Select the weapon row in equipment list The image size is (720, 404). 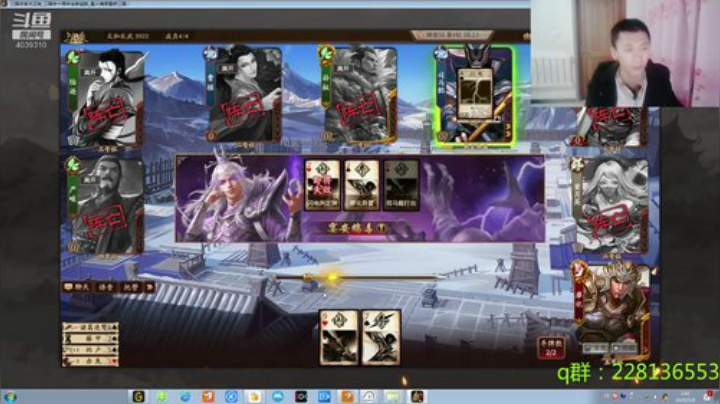tap(90, 328)
